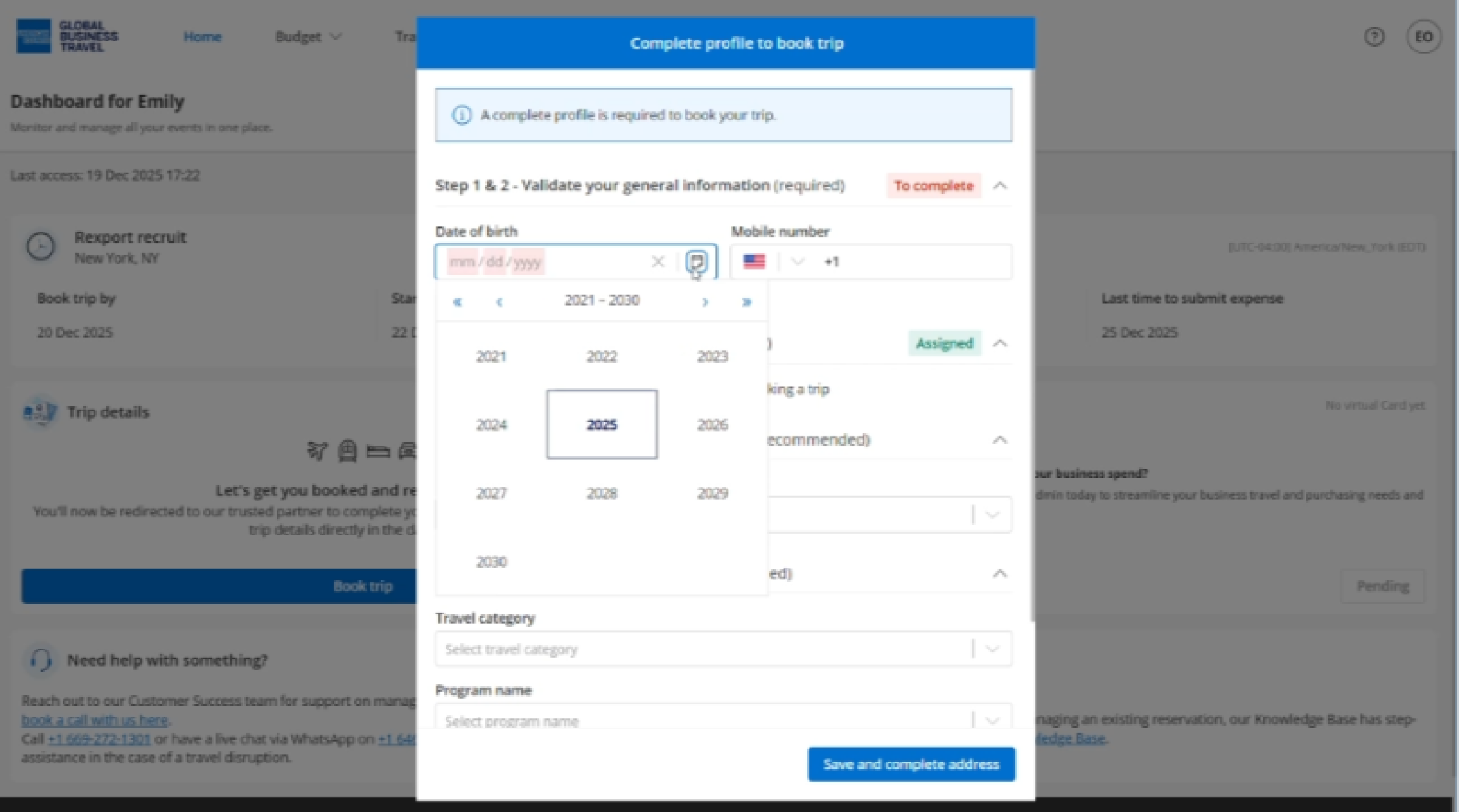This screenshot has height=812, width=1459.
Task: Jump back with double left arrow
Action: click(x=458, y=301)
